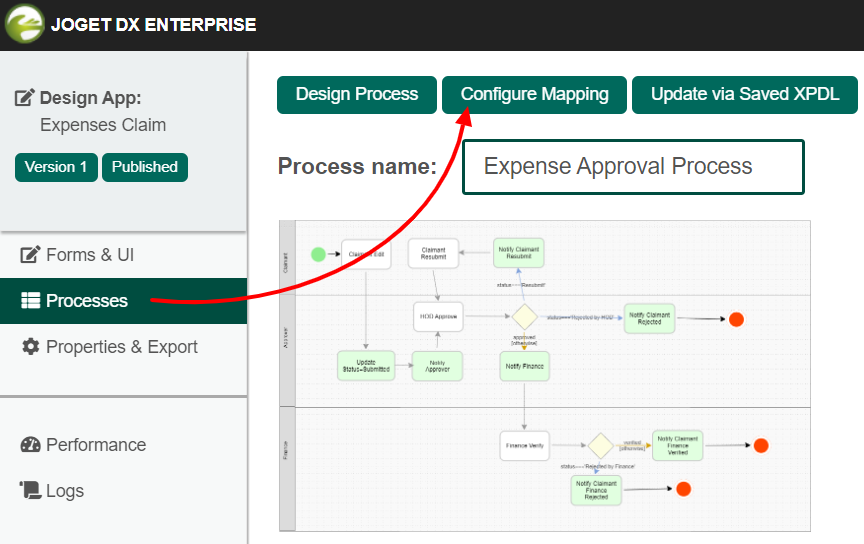Go to Performance page
The height and width of the screenshot is (544, 864).
[x=123, y=445]
